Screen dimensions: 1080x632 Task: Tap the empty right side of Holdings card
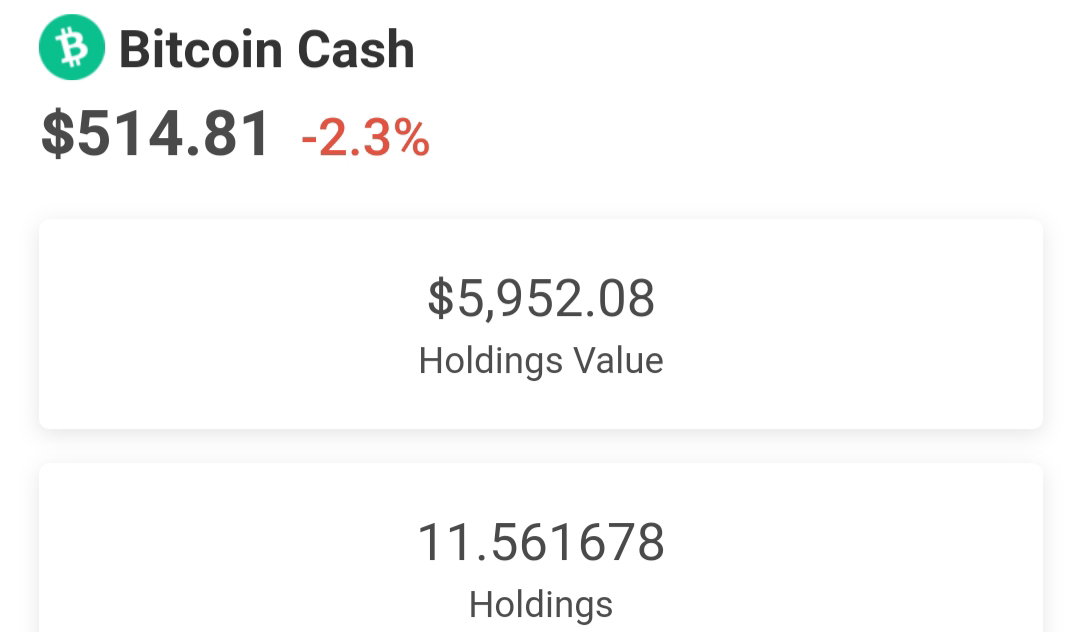pos(854,548)
